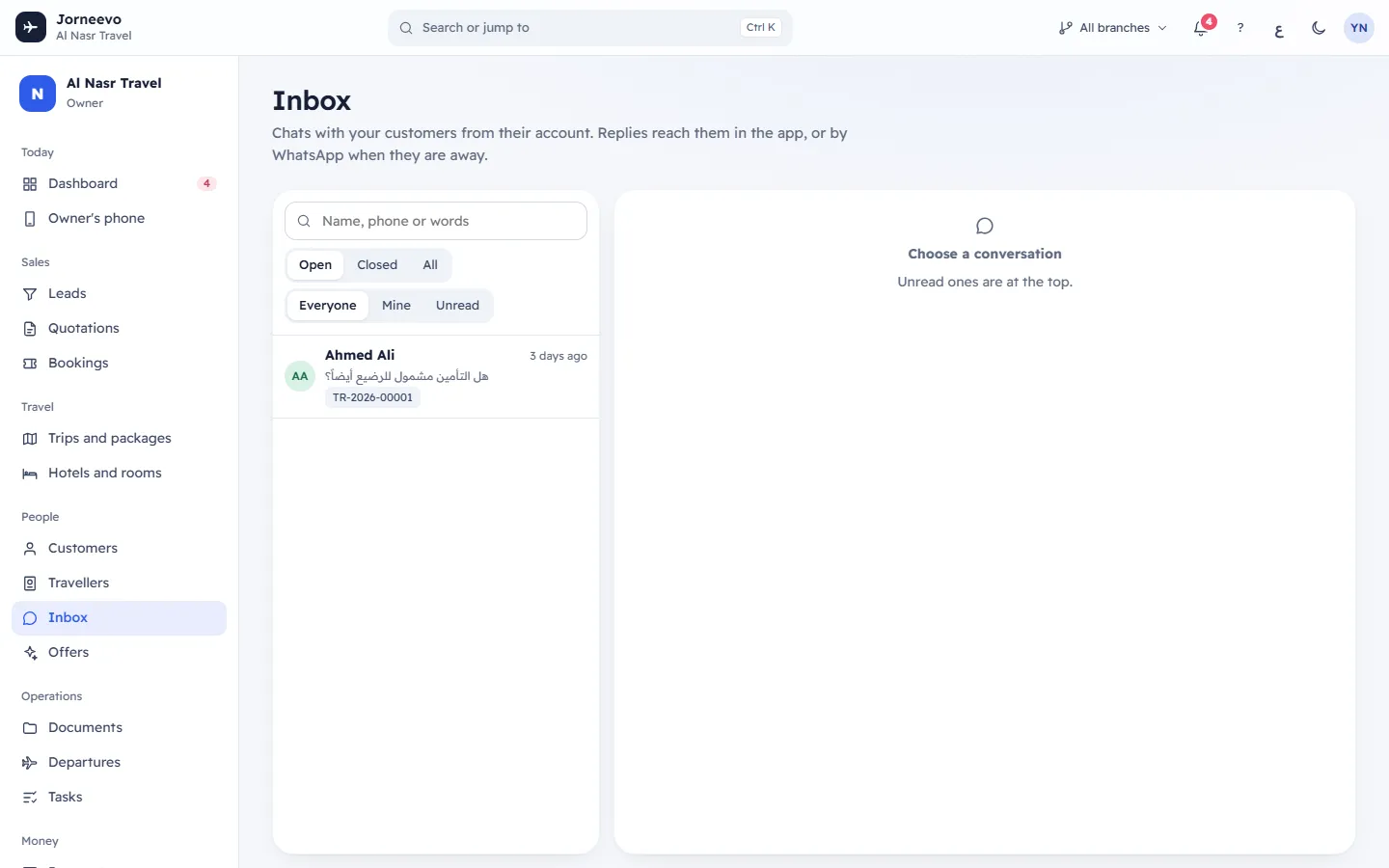1389x868 pixels.
Task: Click the AA avatar of Ahmed Ali
Action: pos(300,376)
